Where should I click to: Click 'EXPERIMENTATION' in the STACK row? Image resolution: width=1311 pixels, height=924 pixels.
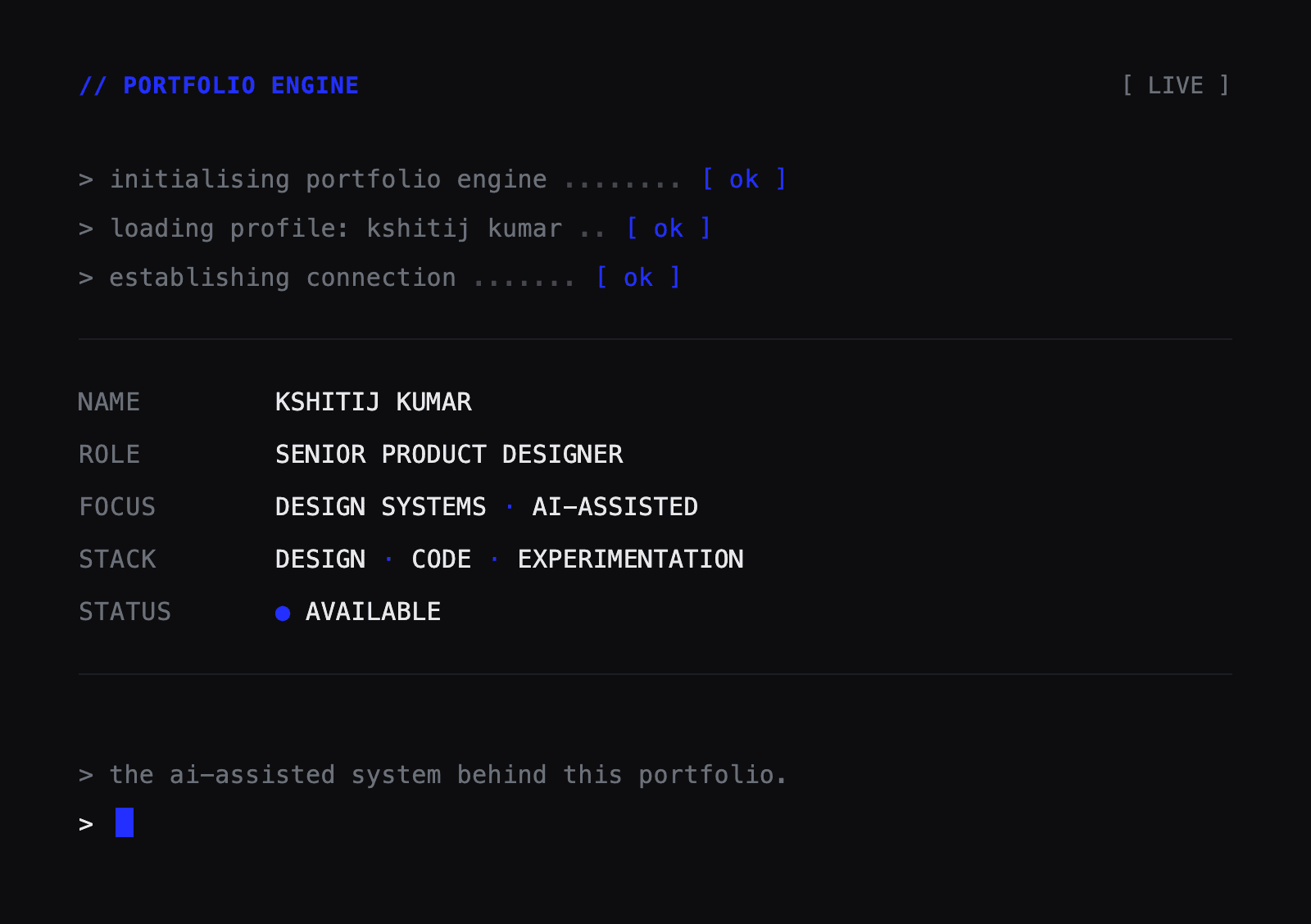(x=631, y=559)
